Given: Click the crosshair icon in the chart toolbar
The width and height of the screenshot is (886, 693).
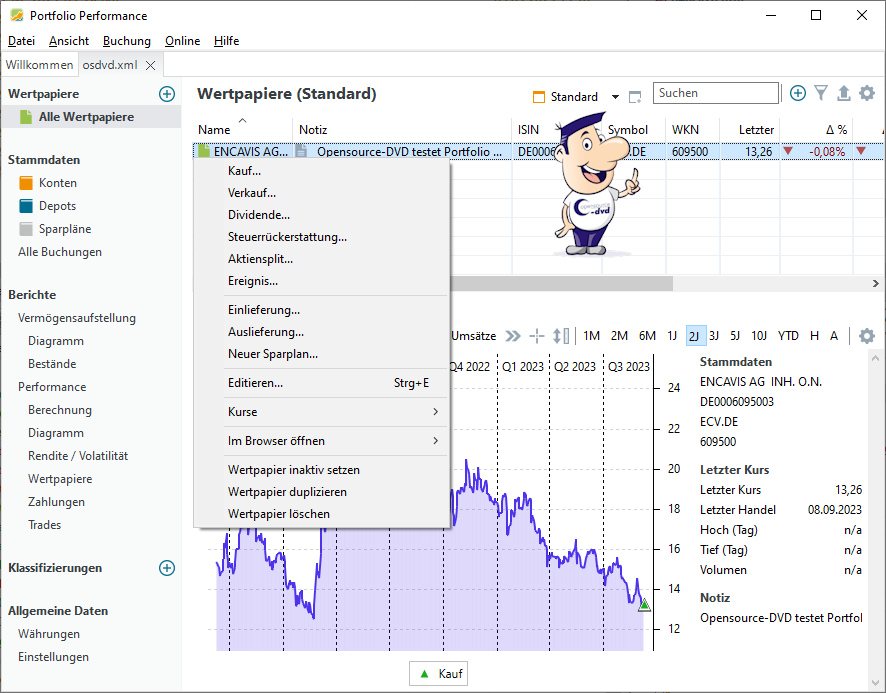Looking at the screenshot, I should click(x=537, y=336).
